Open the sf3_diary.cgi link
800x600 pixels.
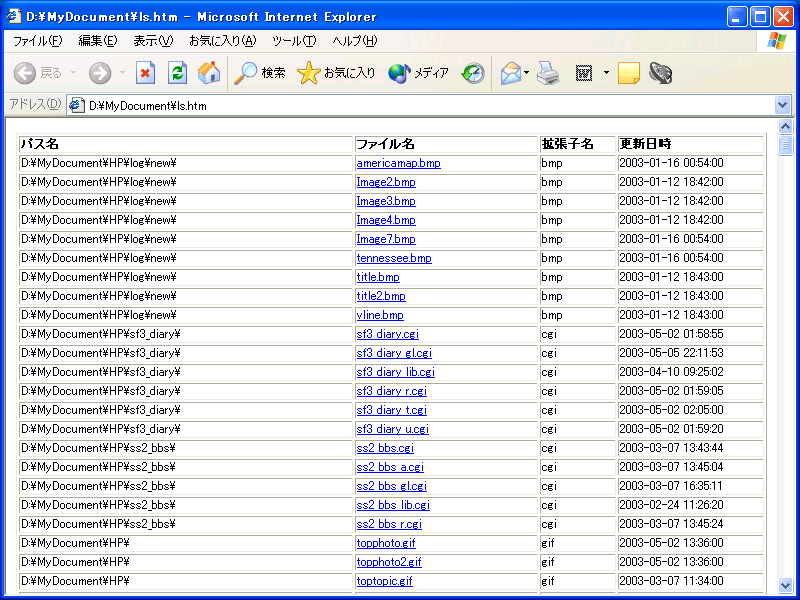pyautogui.click(x=388, y=334)
